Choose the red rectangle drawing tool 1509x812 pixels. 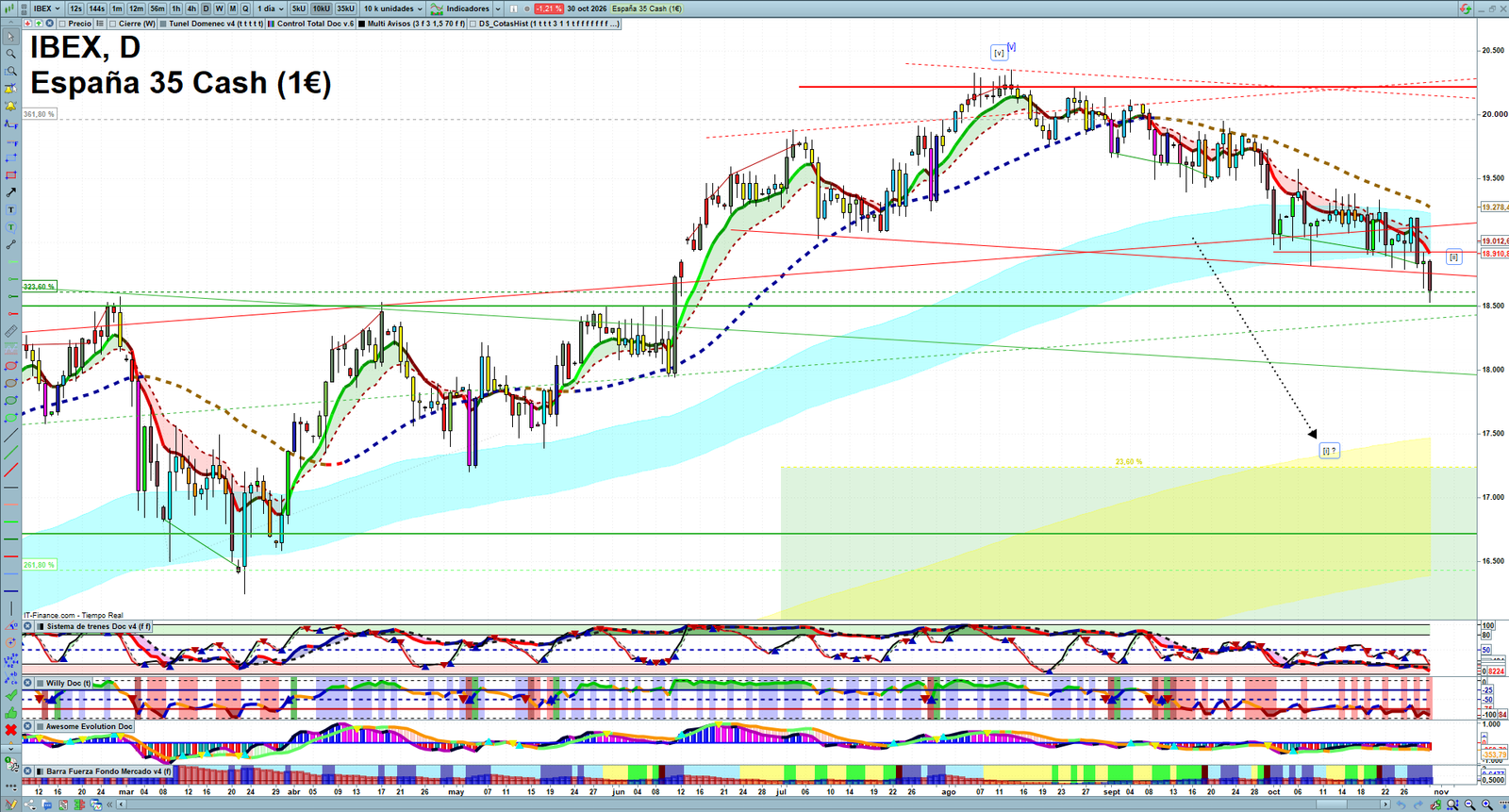[x=10, y=175]
